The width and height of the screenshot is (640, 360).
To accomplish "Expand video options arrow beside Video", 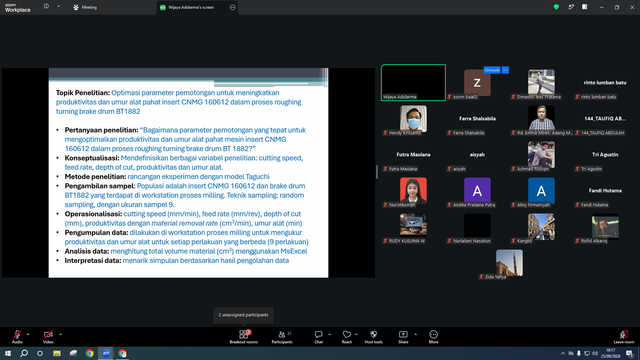I will click(x=60, y=334).
